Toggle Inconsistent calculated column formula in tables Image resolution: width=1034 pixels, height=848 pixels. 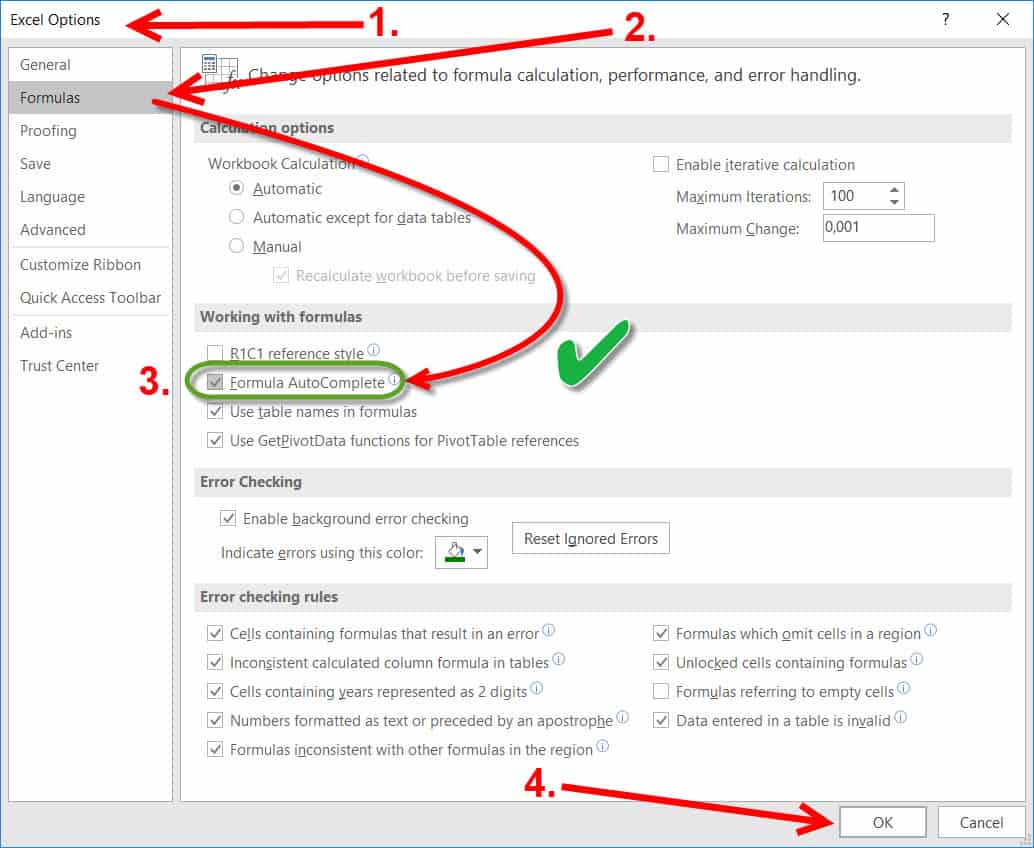215,662
